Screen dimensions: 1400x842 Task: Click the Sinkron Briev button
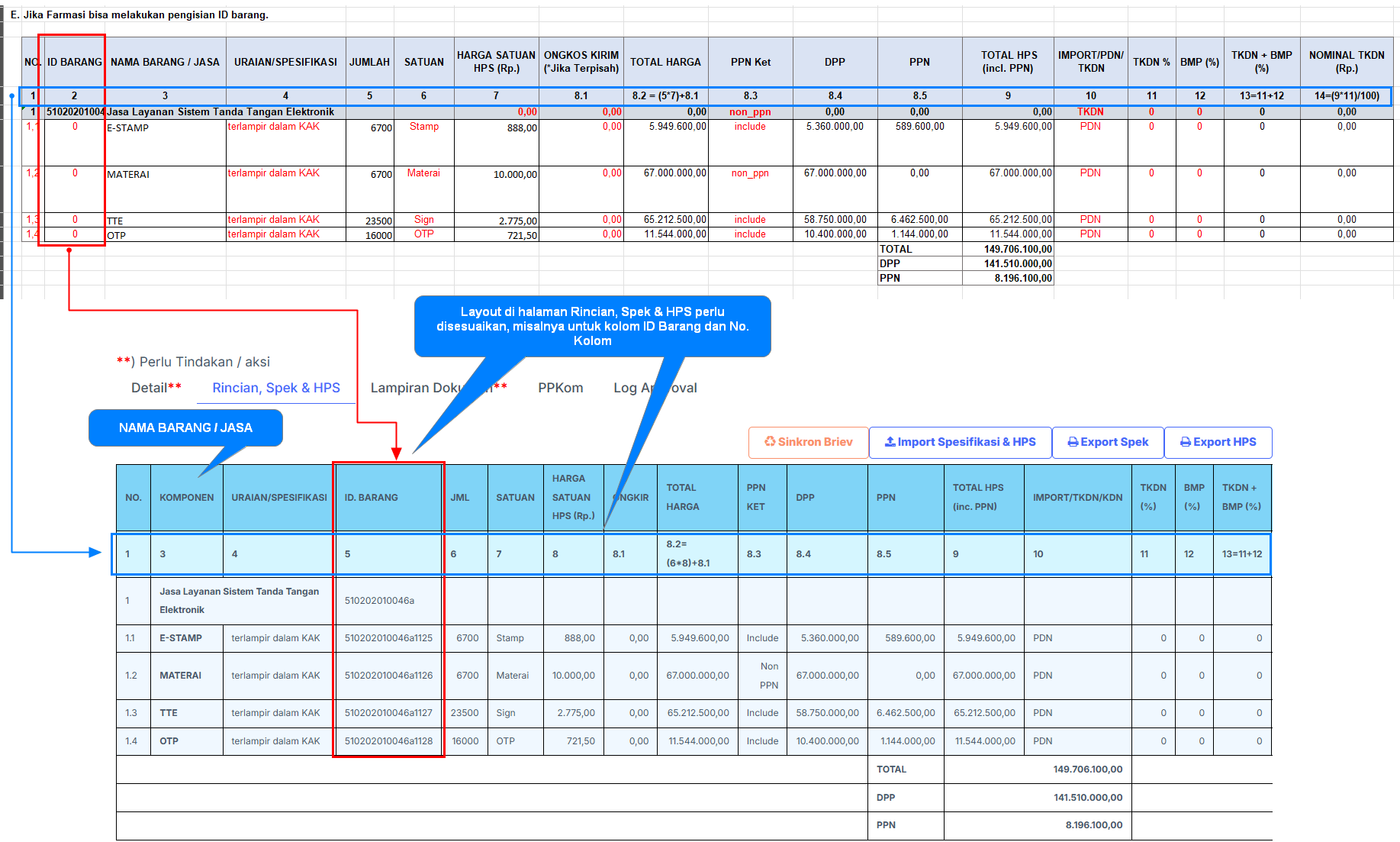(x=808, y=442)
